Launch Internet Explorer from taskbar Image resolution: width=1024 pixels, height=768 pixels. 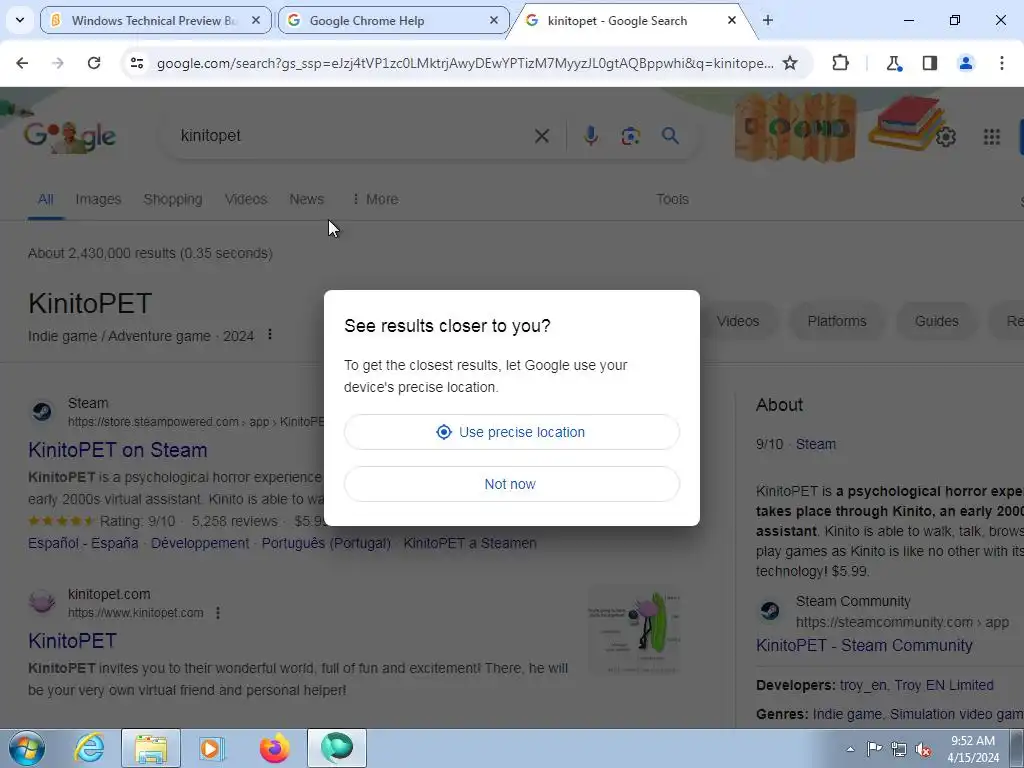89,748
